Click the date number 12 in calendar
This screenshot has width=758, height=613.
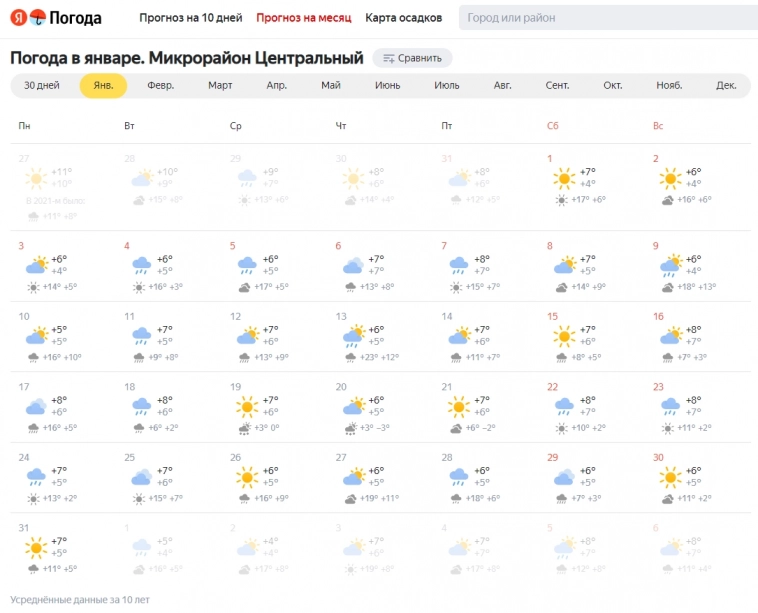click(x=235, y=316)
